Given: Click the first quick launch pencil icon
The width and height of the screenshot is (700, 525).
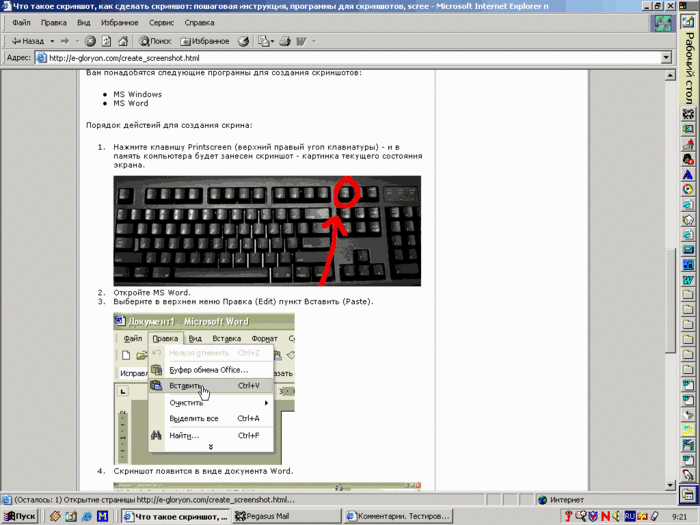Looking at the screenshot, I should (55, 517).
